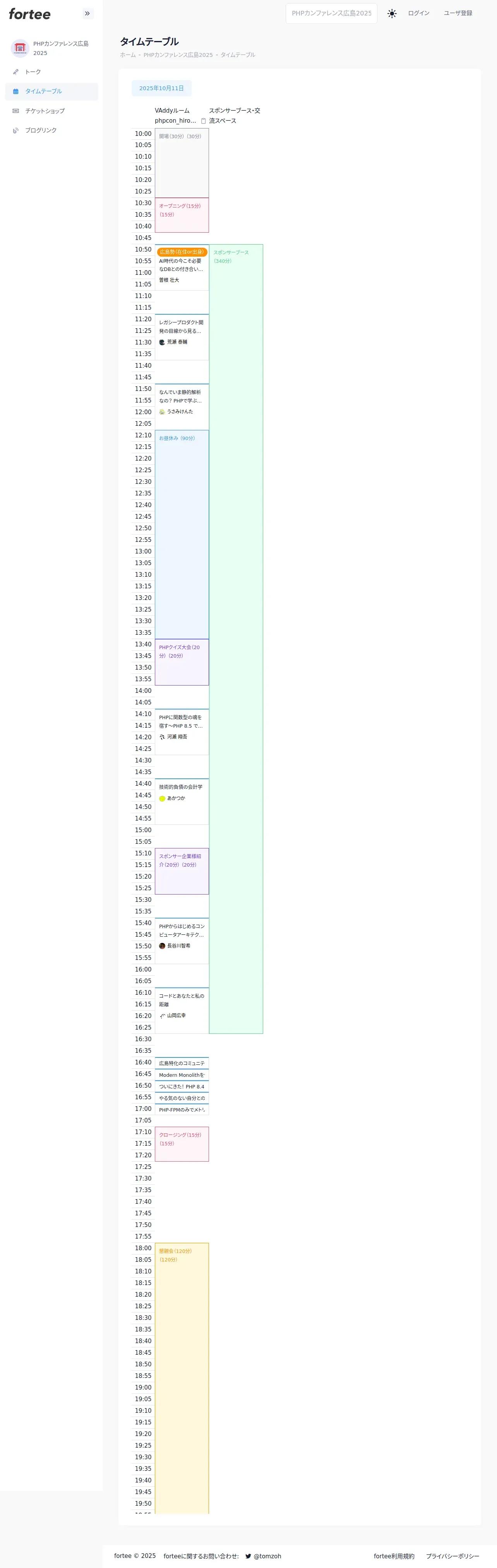Click the ログイン link

click(418, 14)
